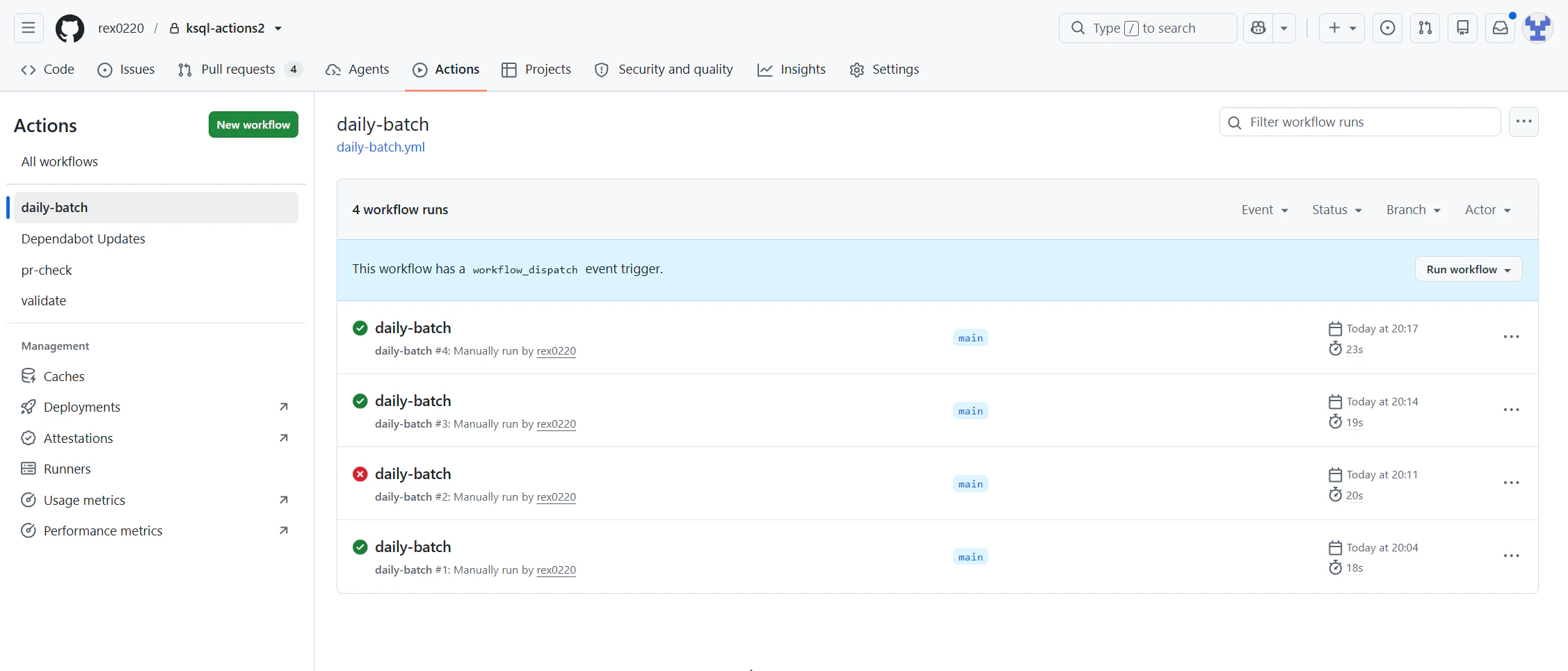
Task: Open rex0220 profile link in run #4
Action: pyautogui.click(x=556, y=351)
